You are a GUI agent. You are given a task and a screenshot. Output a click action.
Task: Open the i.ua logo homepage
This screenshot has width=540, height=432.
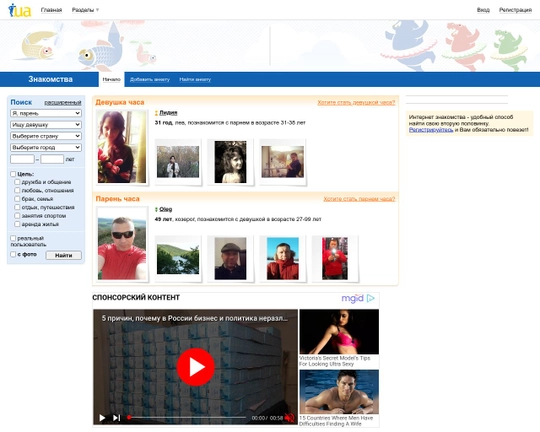coord(20,10)
